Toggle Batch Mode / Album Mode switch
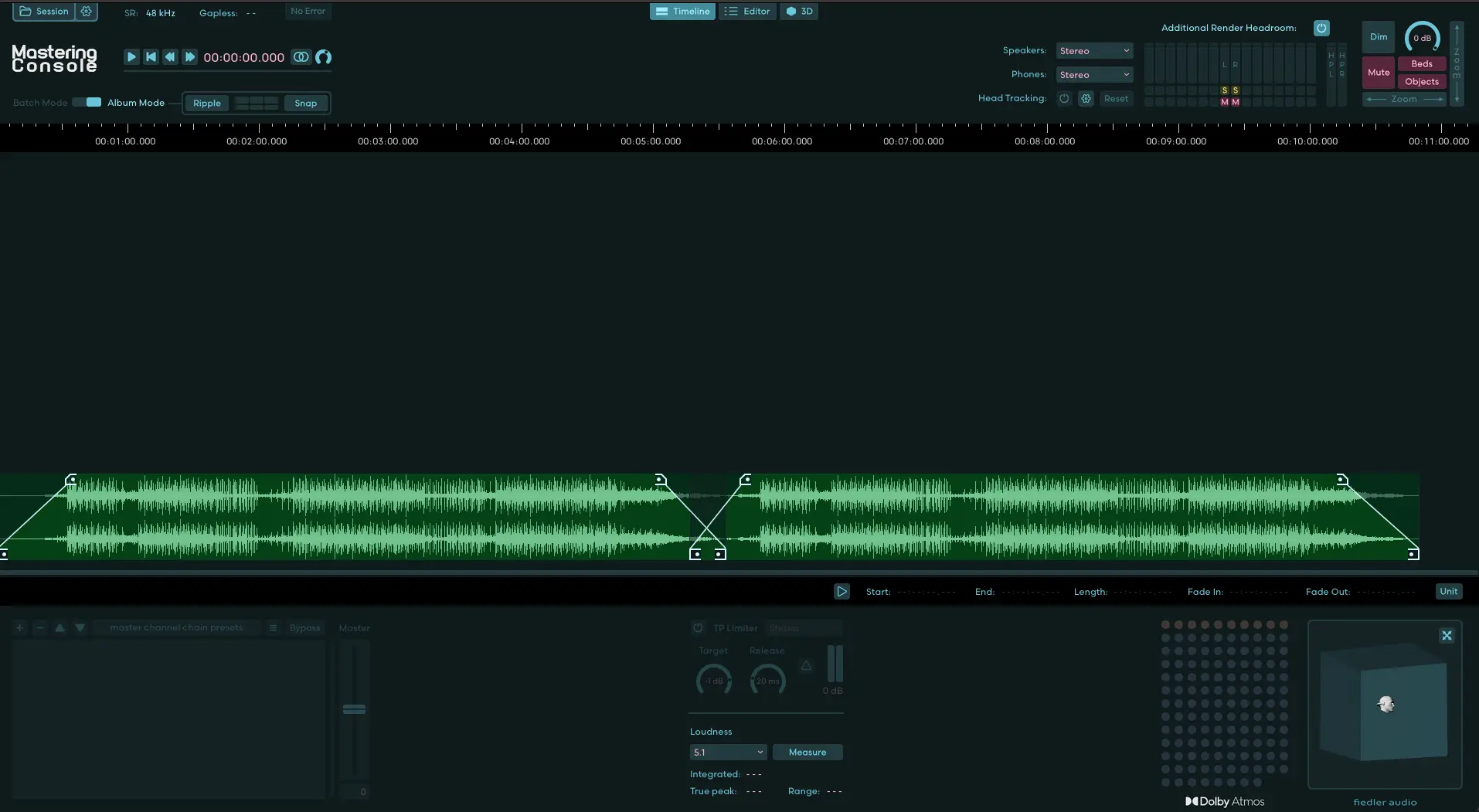This screenshot has width=1479, height=812. pos(87,102)
